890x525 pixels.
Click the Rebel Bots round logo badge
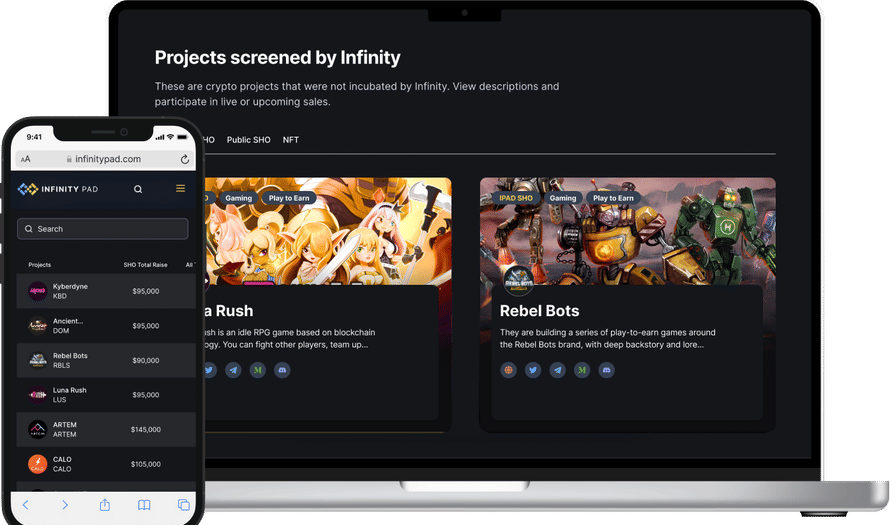pos(518,280)
